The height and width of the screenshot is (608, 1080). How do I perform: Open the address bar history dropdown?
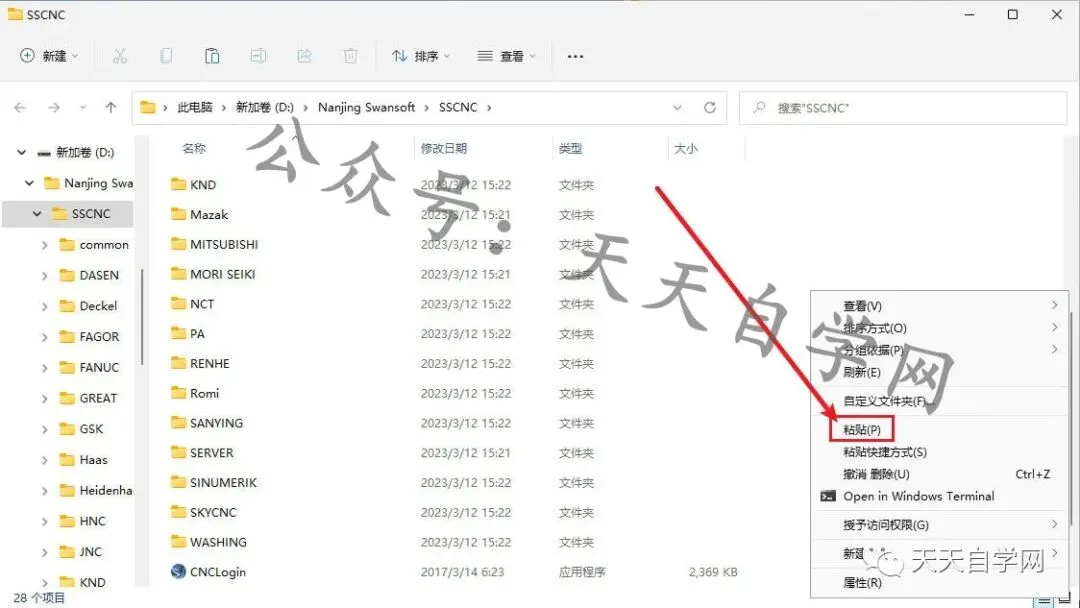677,107
